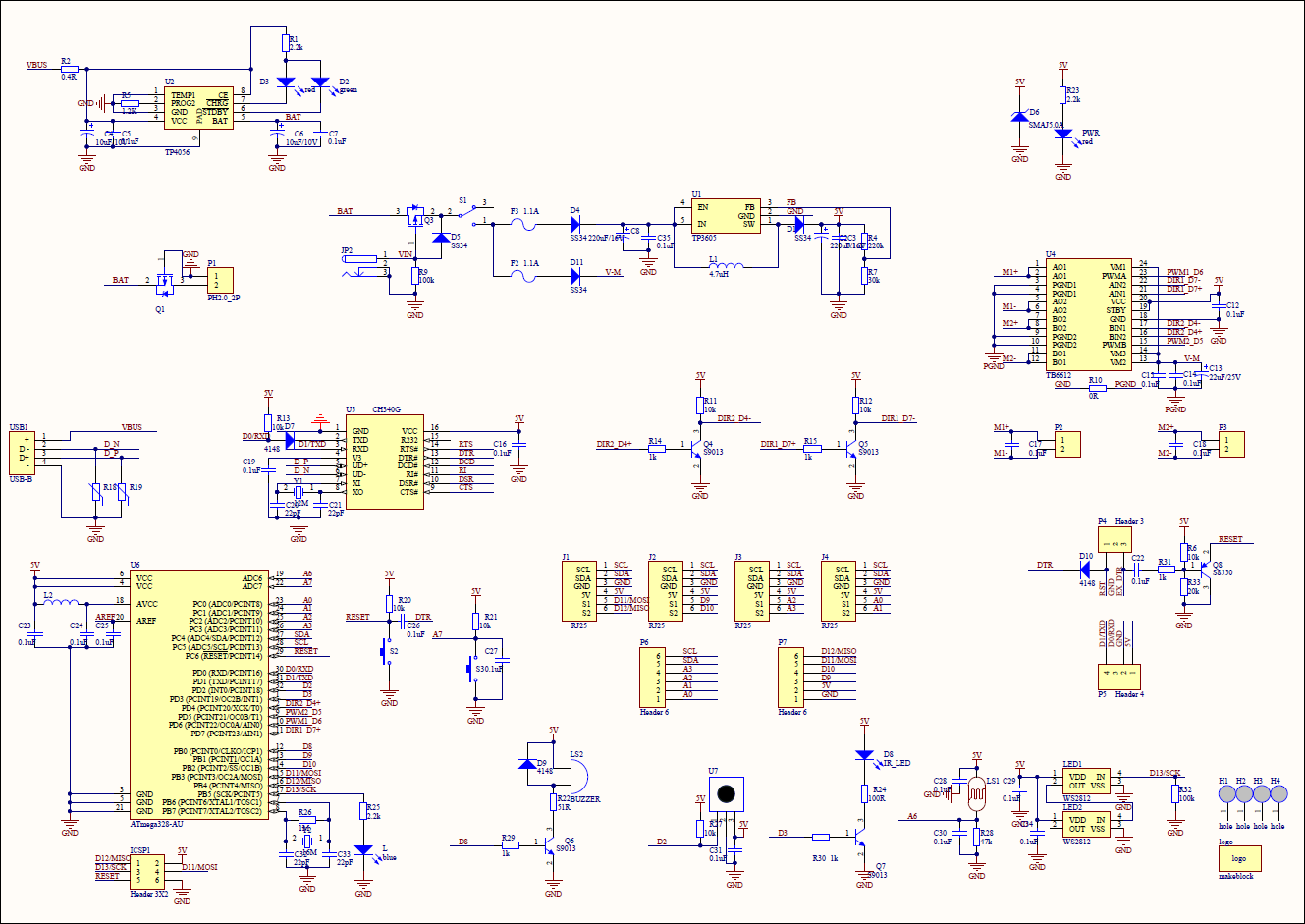Select the SMAJ5.0A diode D6
Screen dimensions: 1305x924
point(1020,117)
